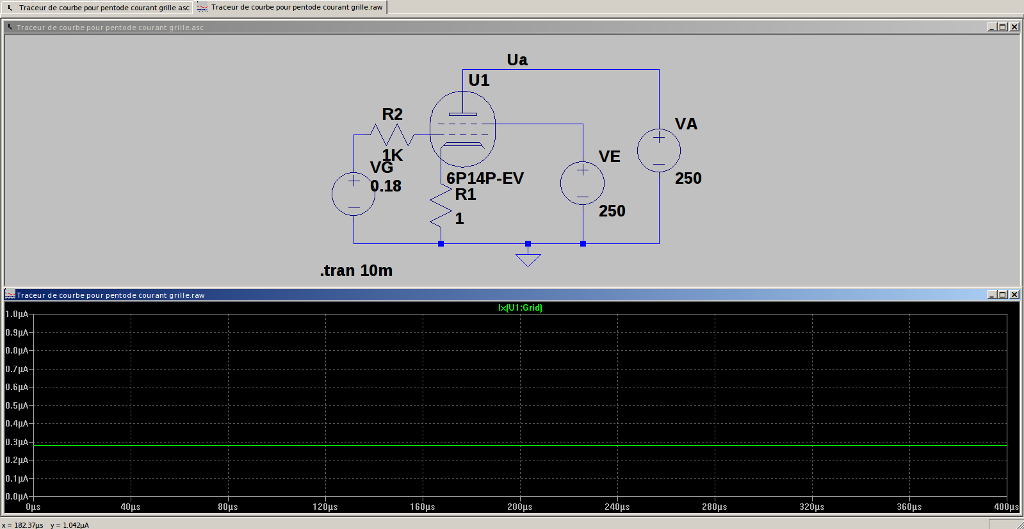Click the U1 reference designator
This screenshot has width=1024, height=529.
479,80
